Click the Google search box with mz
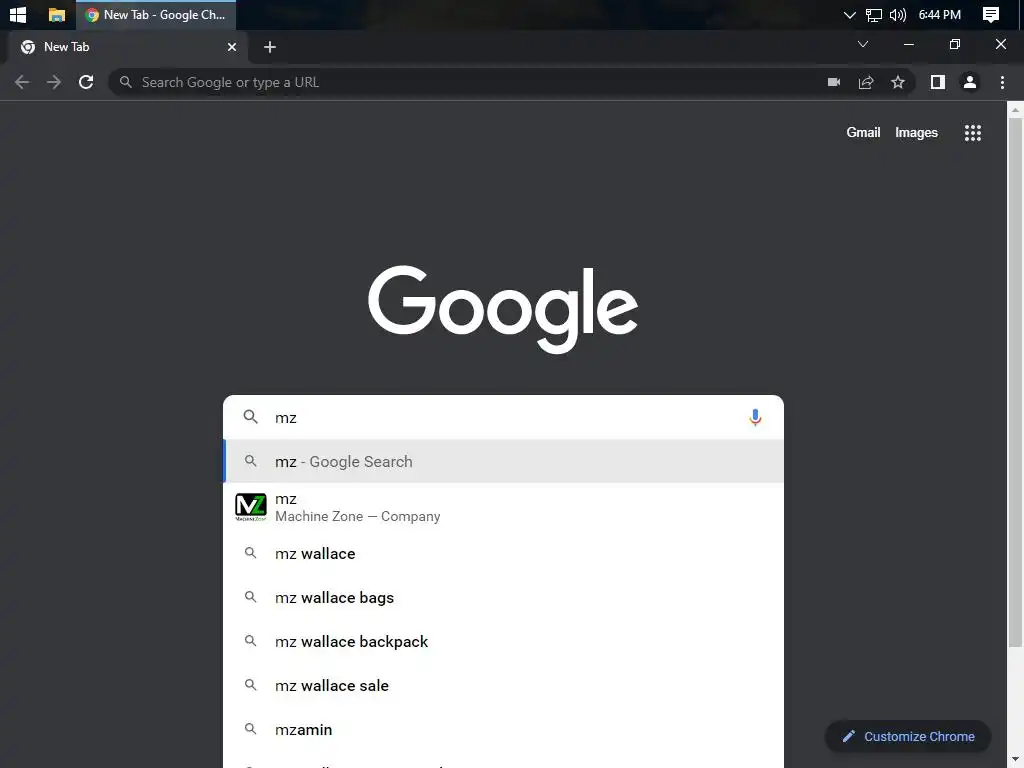The image size is (1024, 768). 503,417
